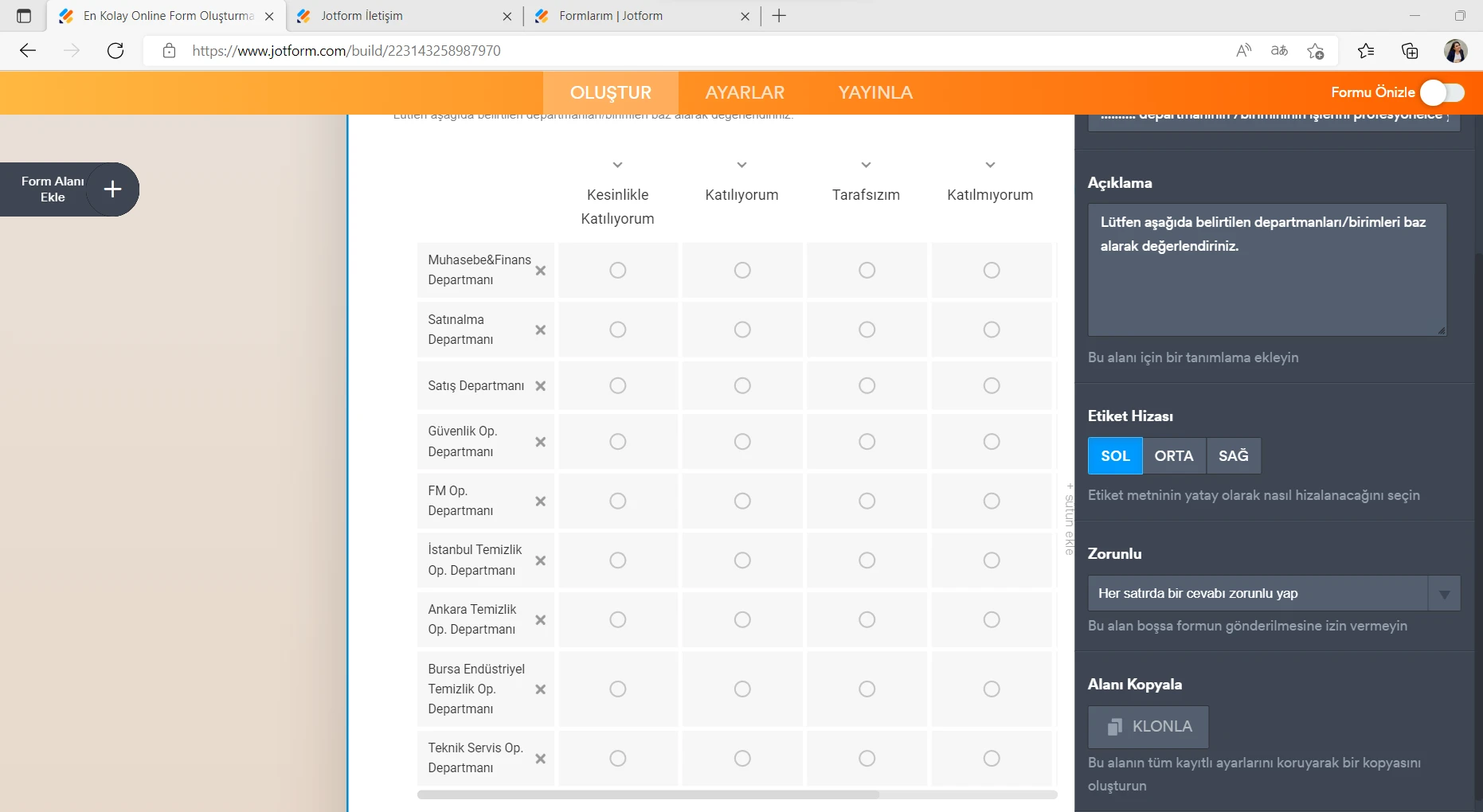Remove the Teknik Servis Op. Departmanı row
This screenshot has width=1483, height=812.
[x=541, y=759]
